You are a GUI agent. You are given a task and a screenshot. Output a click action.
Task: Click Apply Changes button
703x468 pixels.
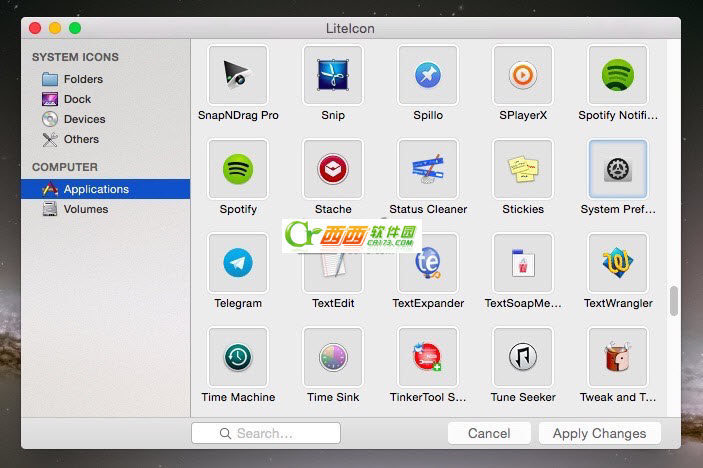tap(599, 433)
